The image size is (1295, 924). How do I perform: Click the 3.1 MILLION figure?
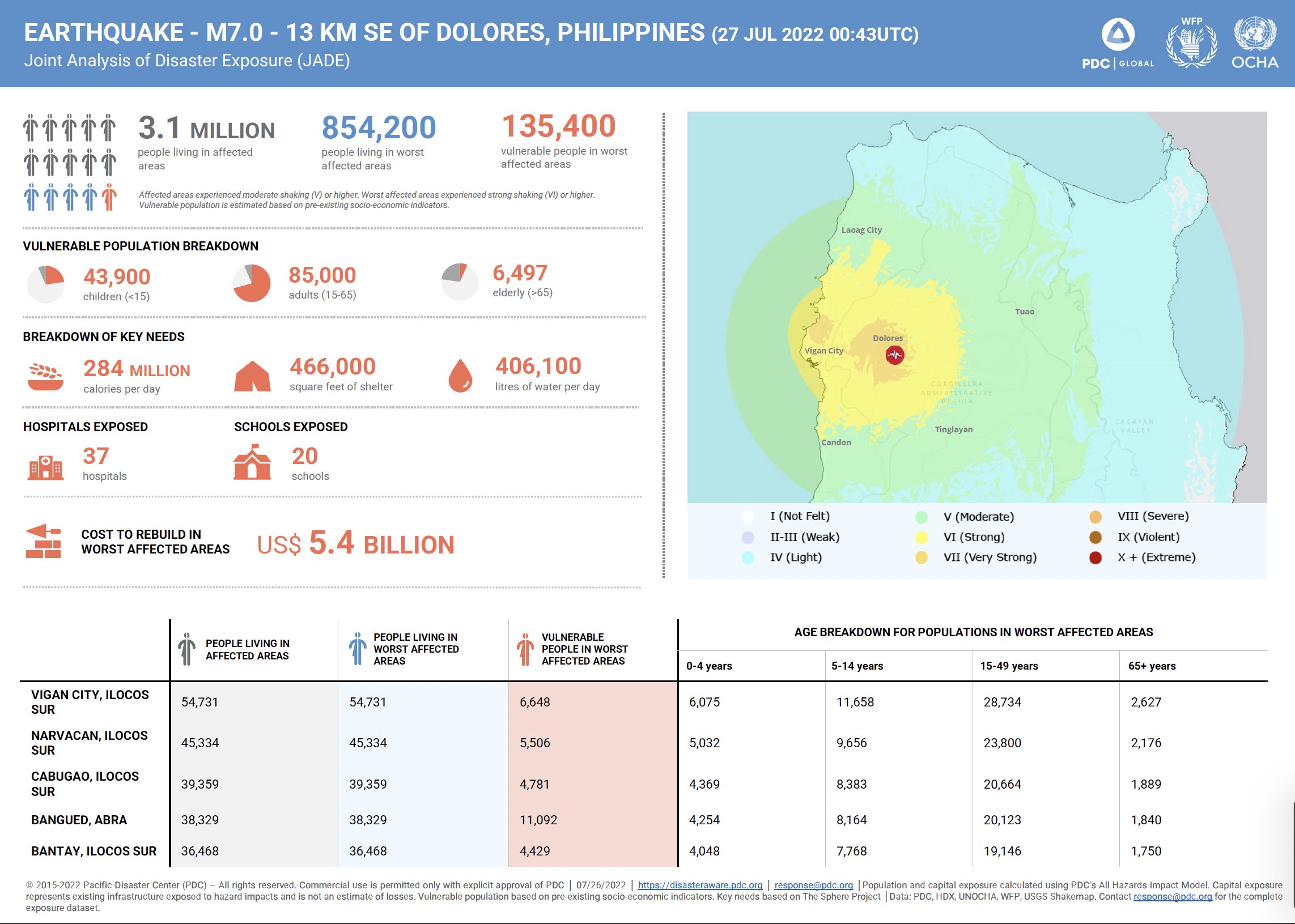tap(207, 127)
